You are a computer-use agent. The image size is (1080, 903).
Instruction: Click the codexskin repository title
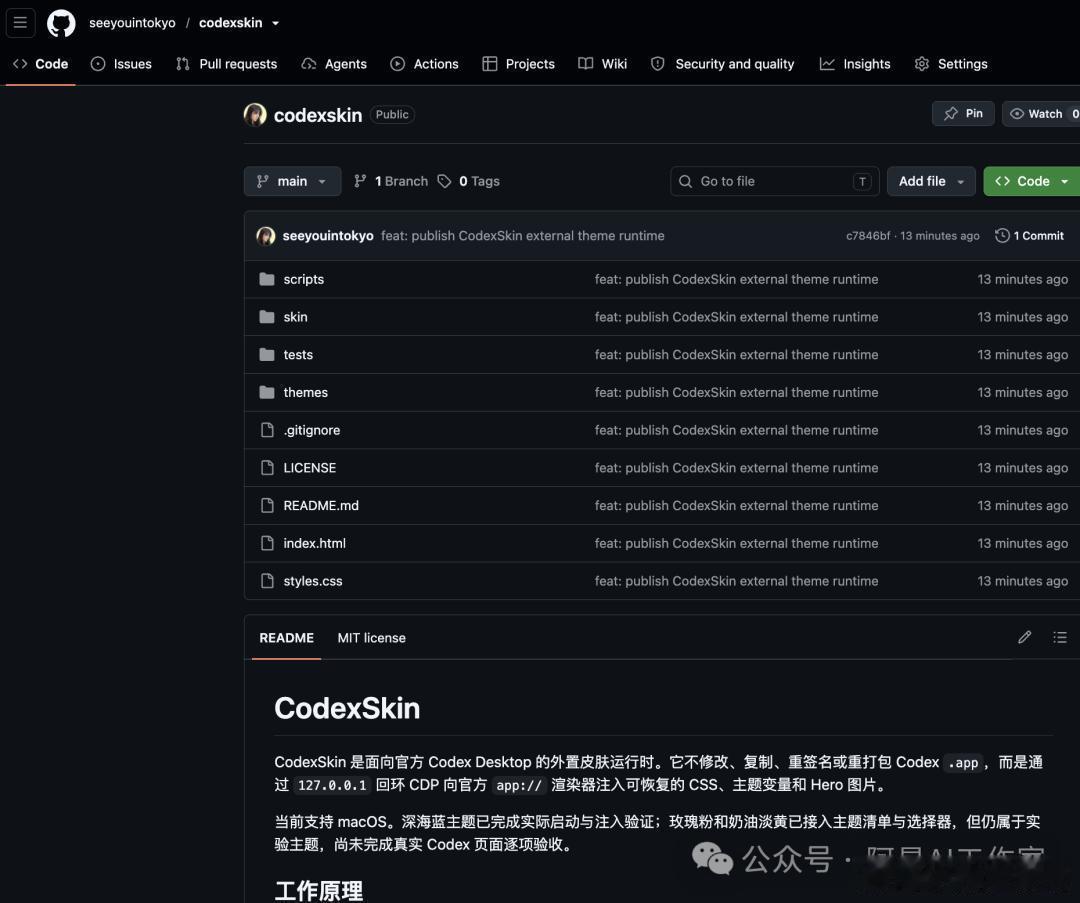[318, 115]
